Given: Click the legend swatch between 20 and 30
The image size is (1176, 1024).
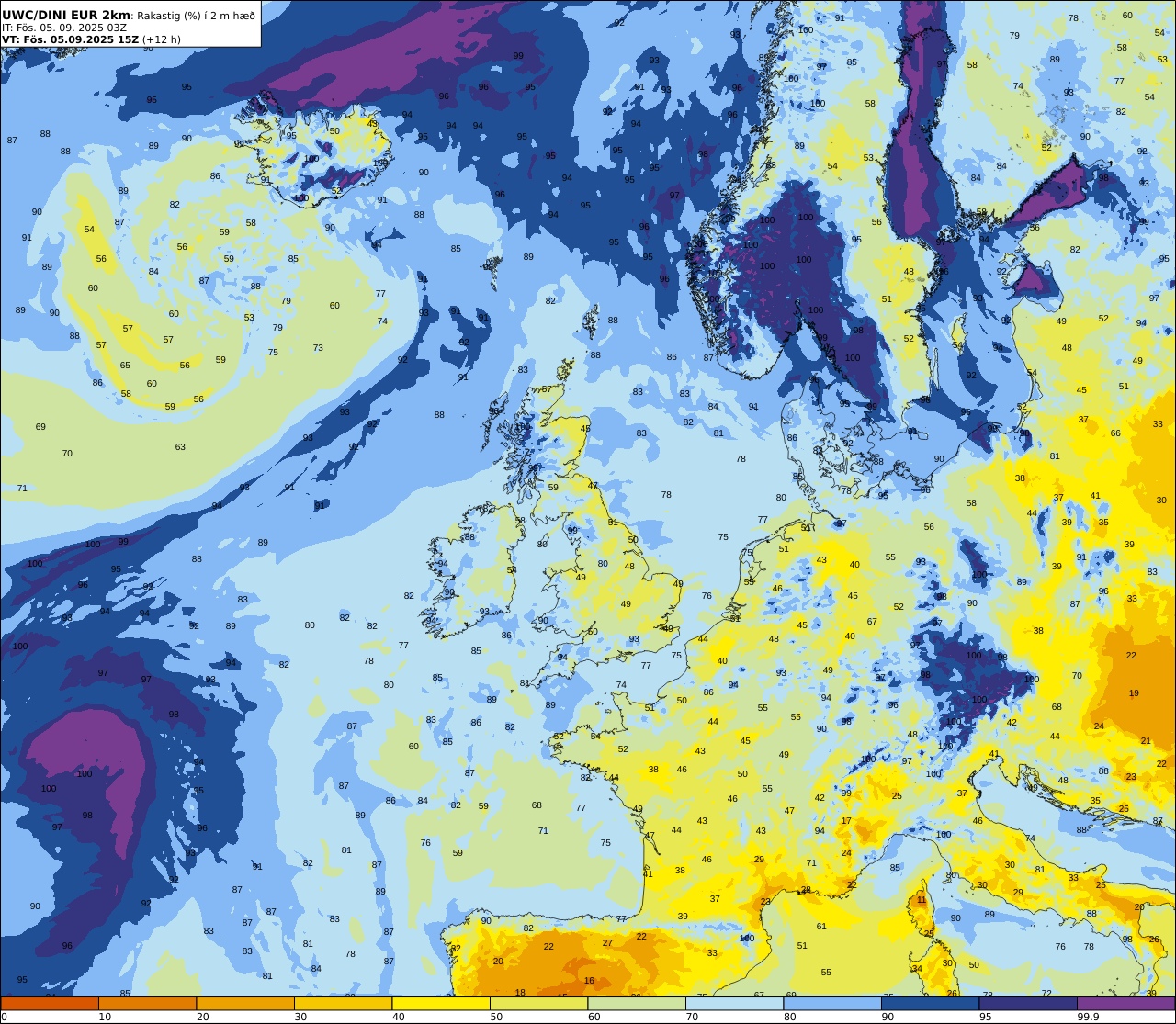Looking at the screenshot, I should click(245, 1003).
